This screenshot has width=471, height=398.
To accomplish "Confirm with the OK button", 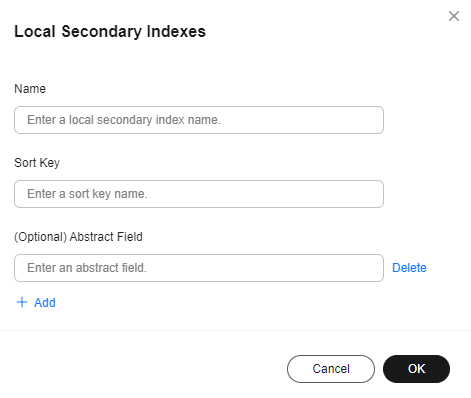I will [x=416, y=369].
